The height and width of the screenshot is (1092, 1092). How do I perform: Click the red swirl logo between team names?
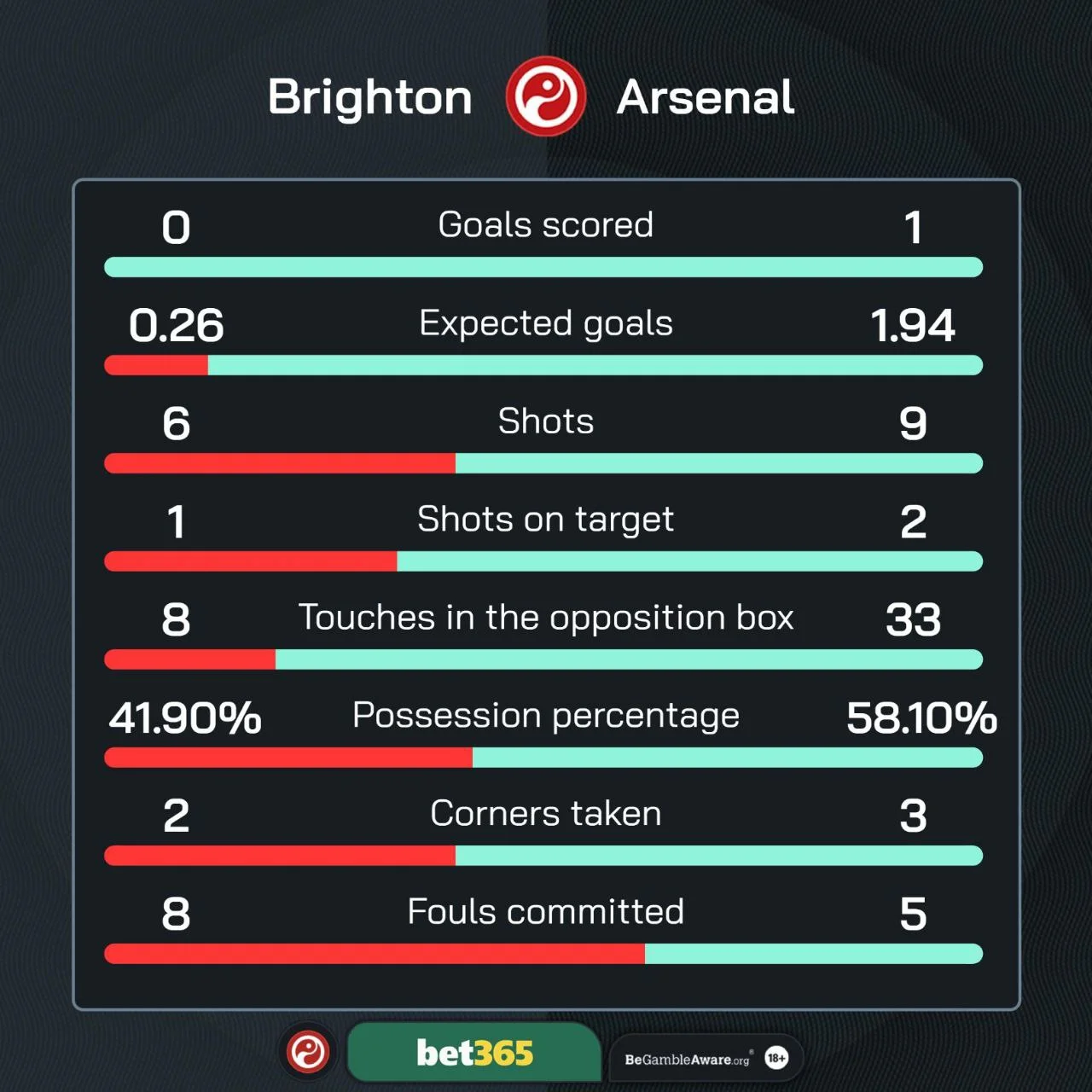545,96
